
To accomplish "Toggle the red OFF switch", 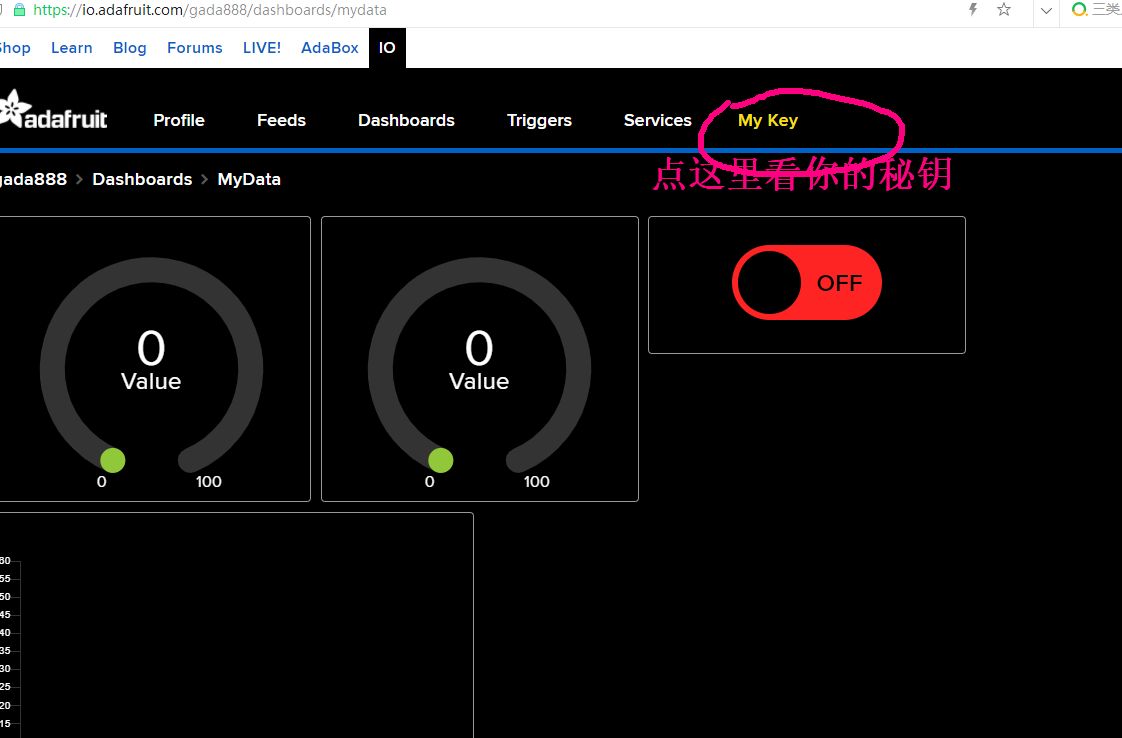I will pos(806,283).
